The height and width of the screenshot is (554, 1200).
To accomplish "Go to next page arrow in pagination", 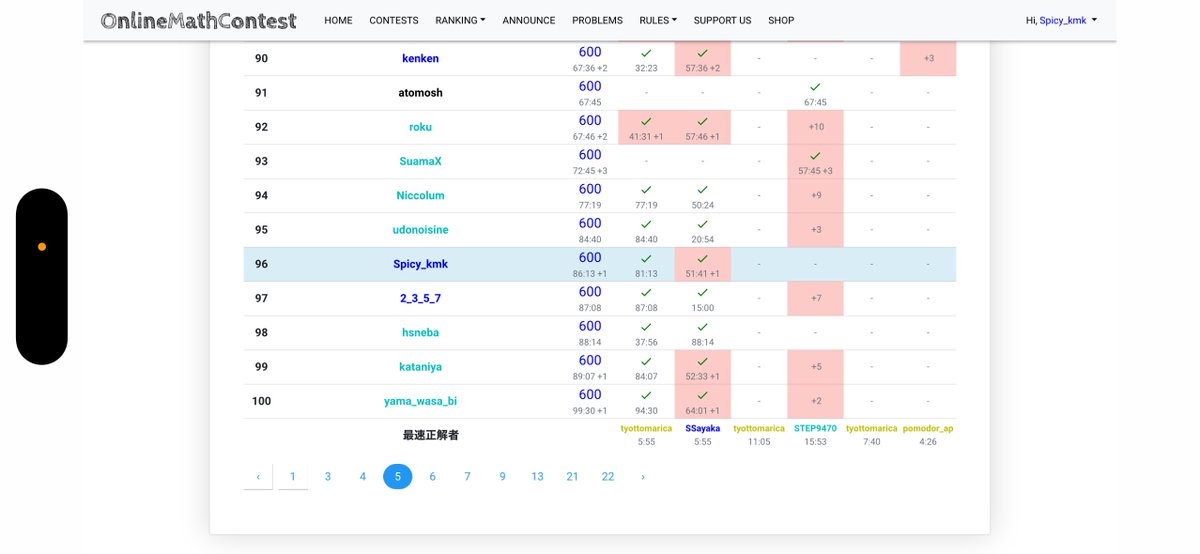I will coord(642,477).
